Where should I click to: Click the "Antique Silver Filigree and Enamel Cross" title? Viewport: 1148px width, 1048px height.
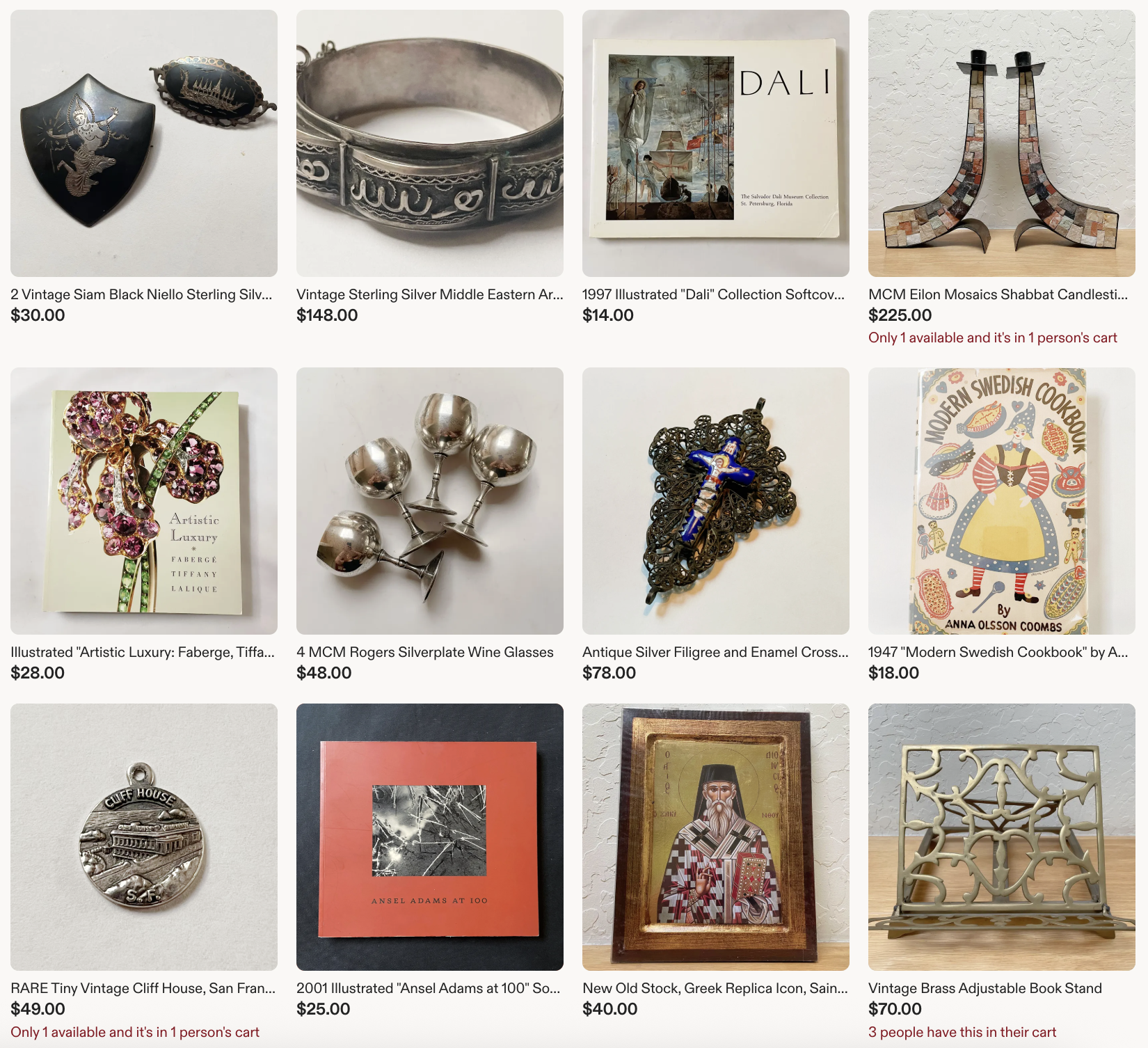(715, 652)
